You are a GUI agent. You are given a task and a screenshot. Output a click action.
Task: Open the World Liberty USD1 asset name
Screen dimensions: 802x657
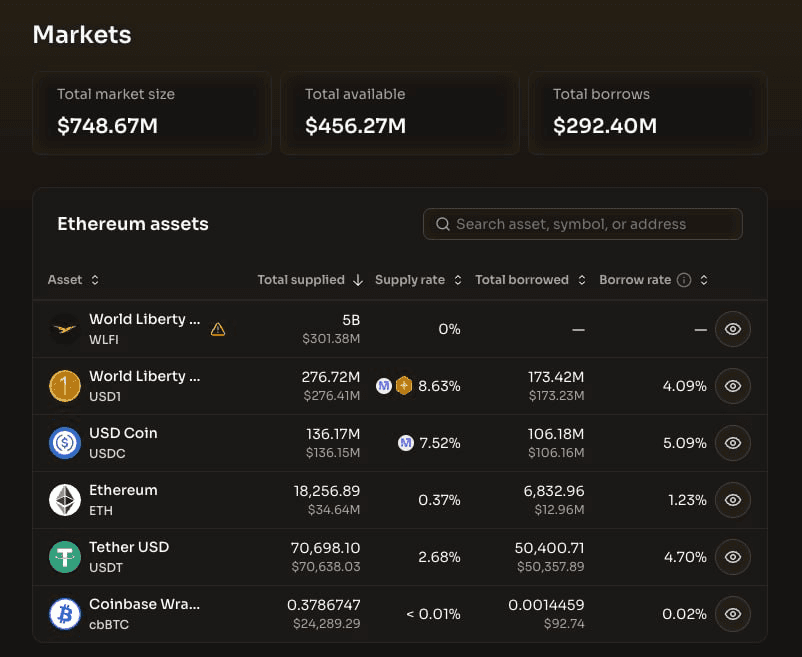coord(145,376)
